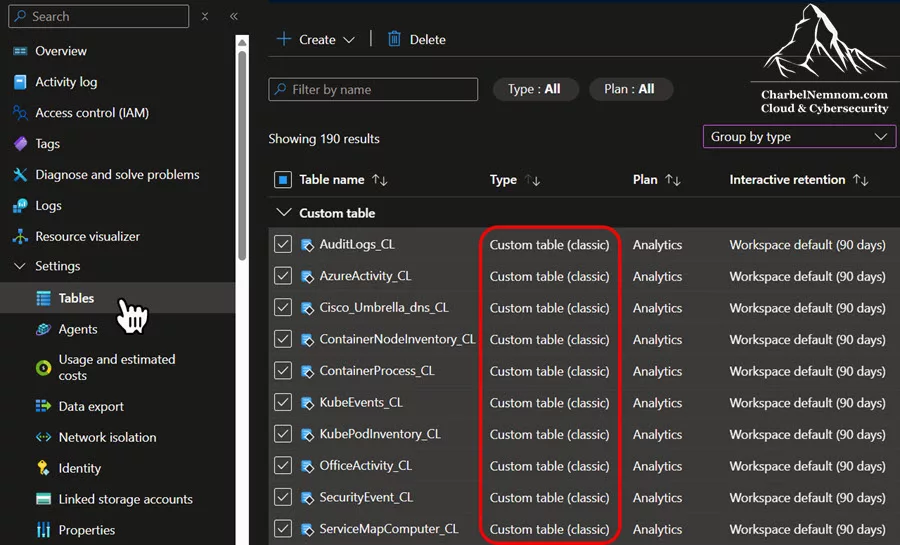Click the Tables icon in Settings
Viewport: 900px width, 545px height.
[x=44, y=298]
